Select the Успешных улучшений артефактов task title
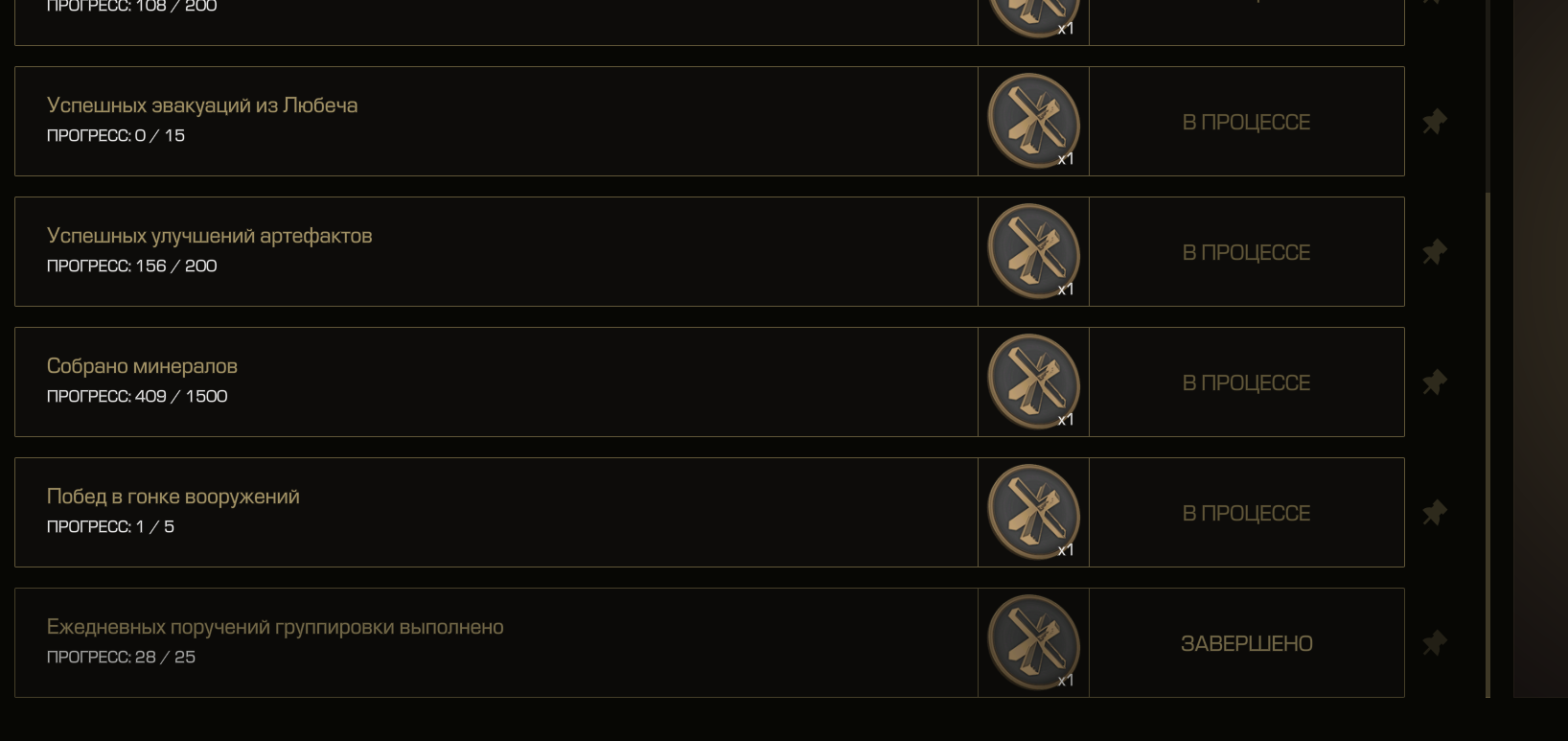 209,236
